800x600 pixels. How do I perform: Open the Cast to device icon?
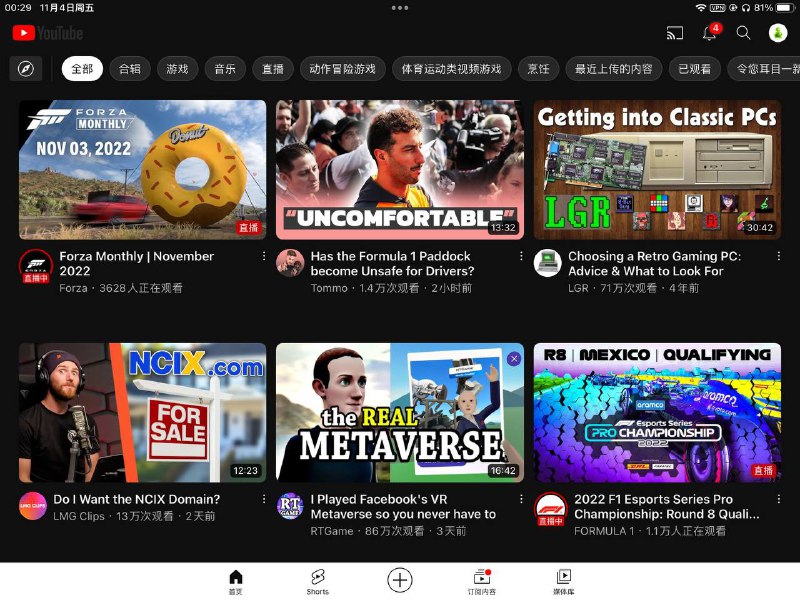pyautogui.click(x=674, y=34)
